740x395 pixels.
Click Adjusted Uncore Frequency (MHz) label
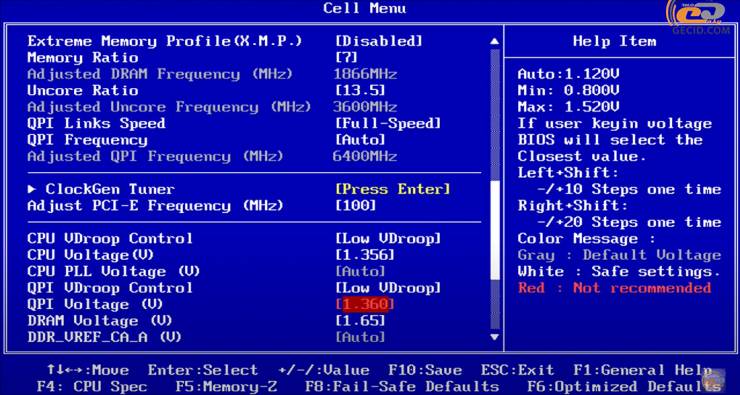pos(169,107)
